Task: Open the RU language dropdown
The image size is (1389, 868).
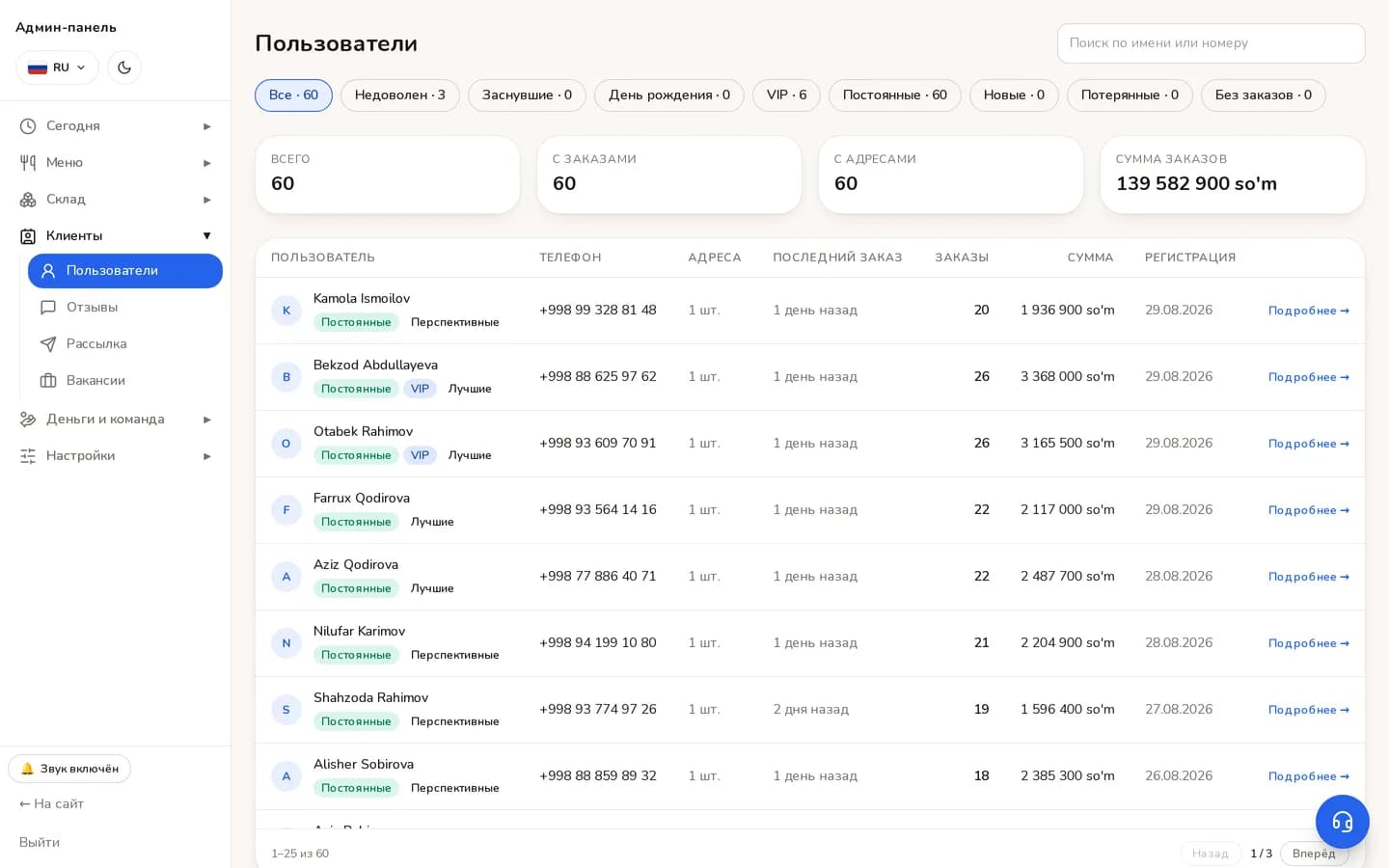Action: point(57,68)
